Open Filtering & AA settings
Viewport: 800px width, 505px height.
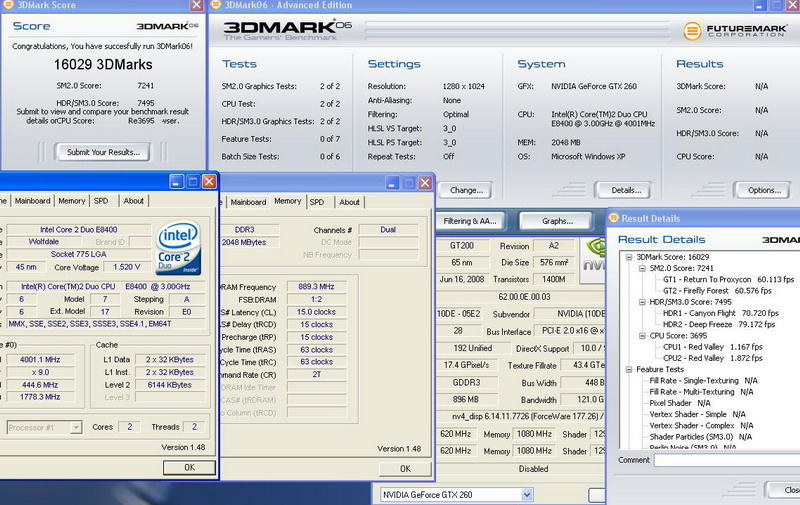coord(469,221)
